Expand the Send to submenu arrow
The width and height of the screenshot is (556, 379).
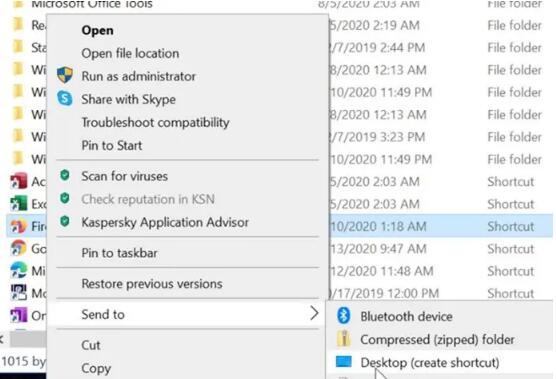314,313
